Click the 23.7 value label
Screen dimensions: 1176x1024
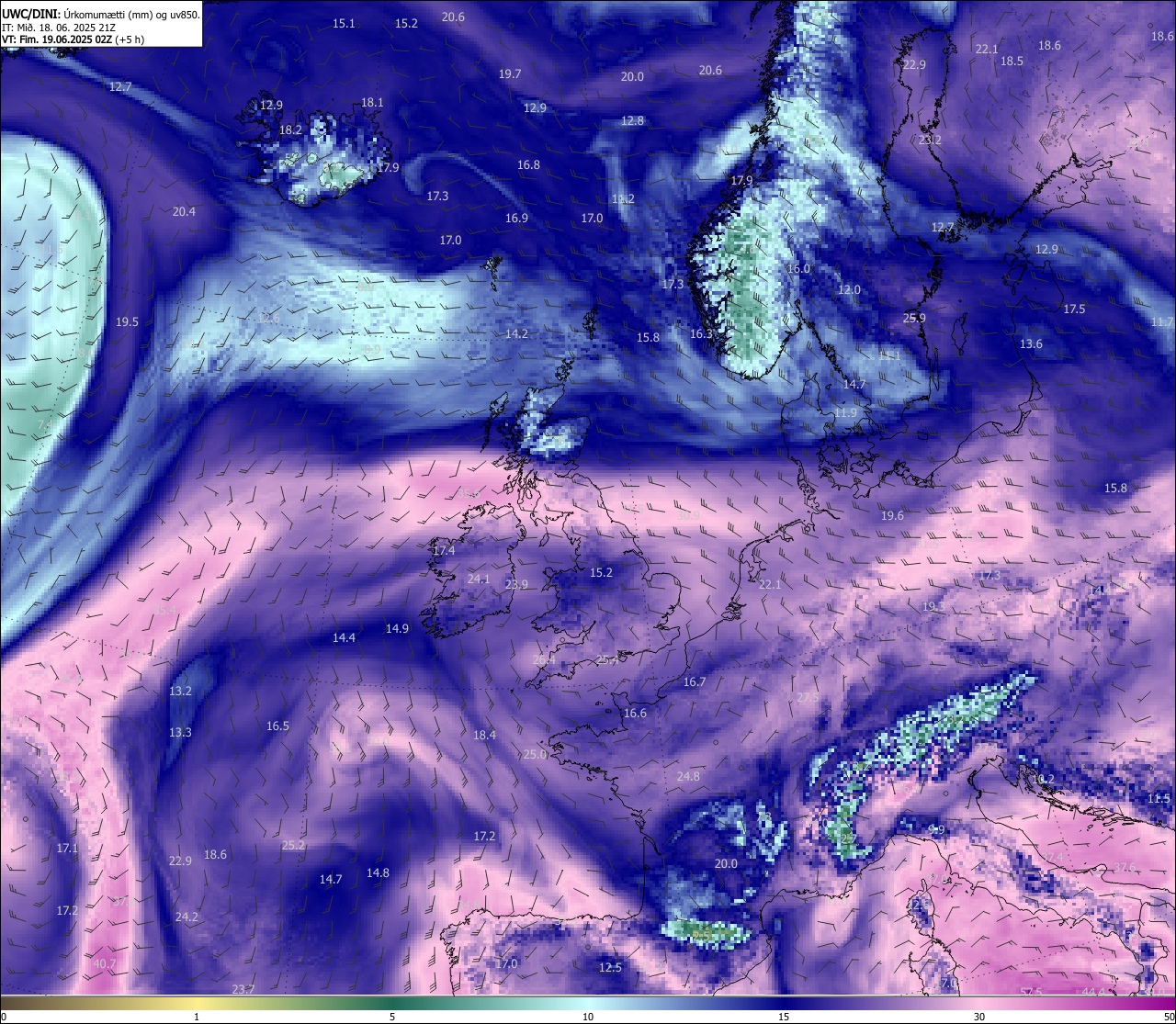coord(243,988)
